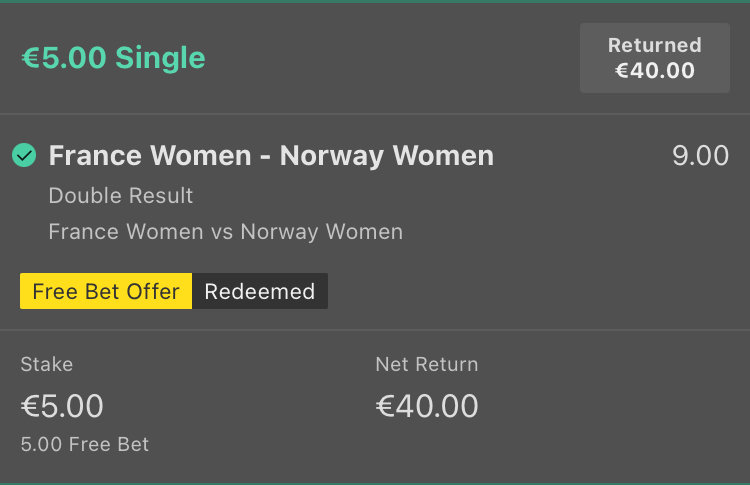Click the €5.00 stake amount

[62, 406]
